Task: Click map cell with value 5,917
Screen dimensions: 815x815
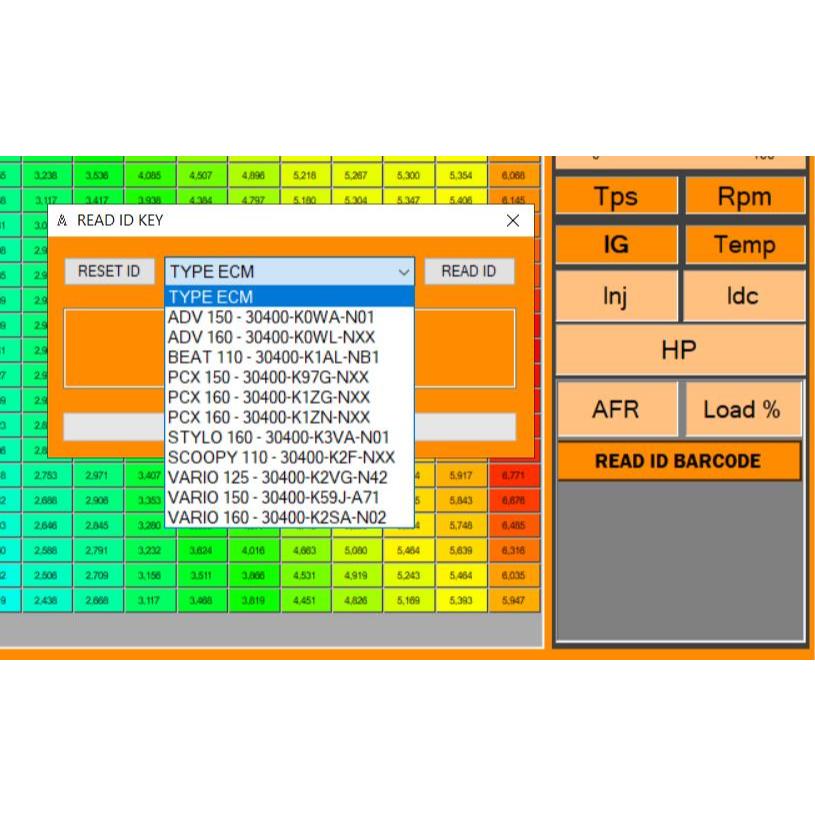Action: (461, 476)
